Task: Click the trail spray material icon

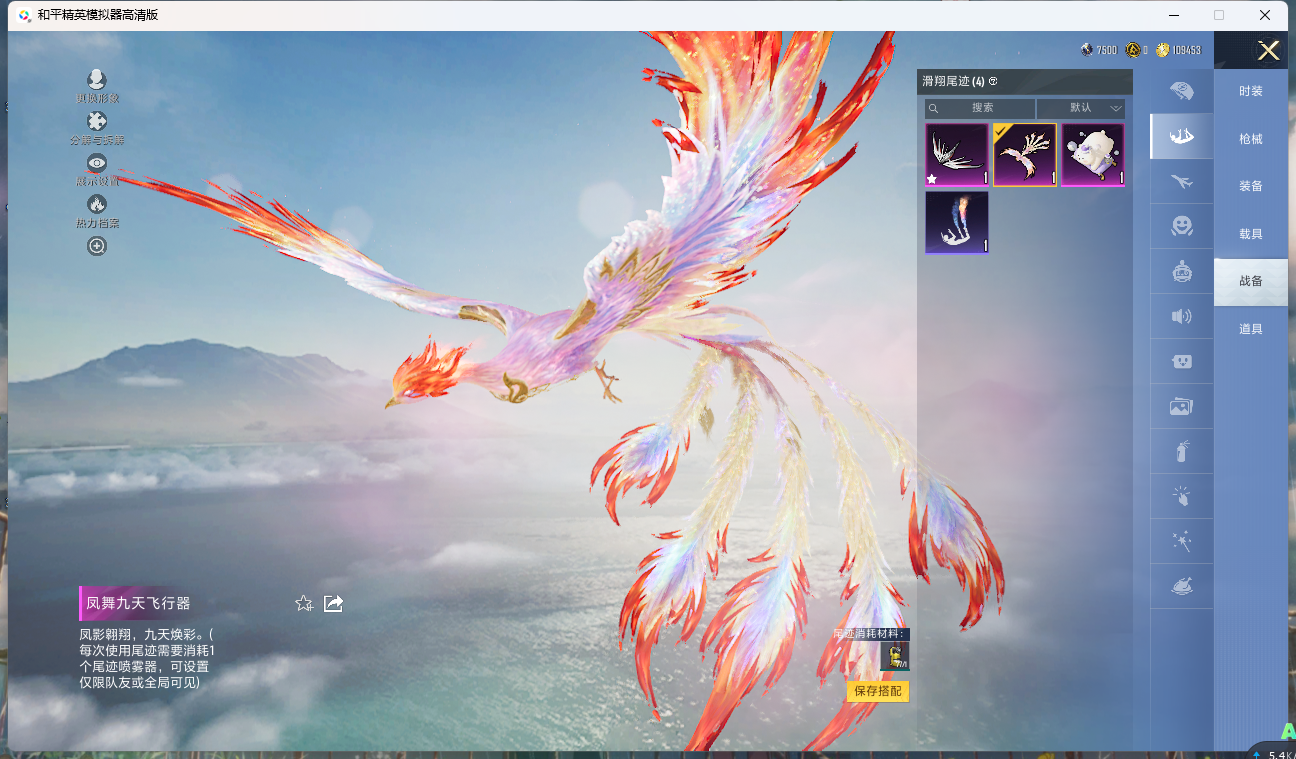Action: pos(895,656)
